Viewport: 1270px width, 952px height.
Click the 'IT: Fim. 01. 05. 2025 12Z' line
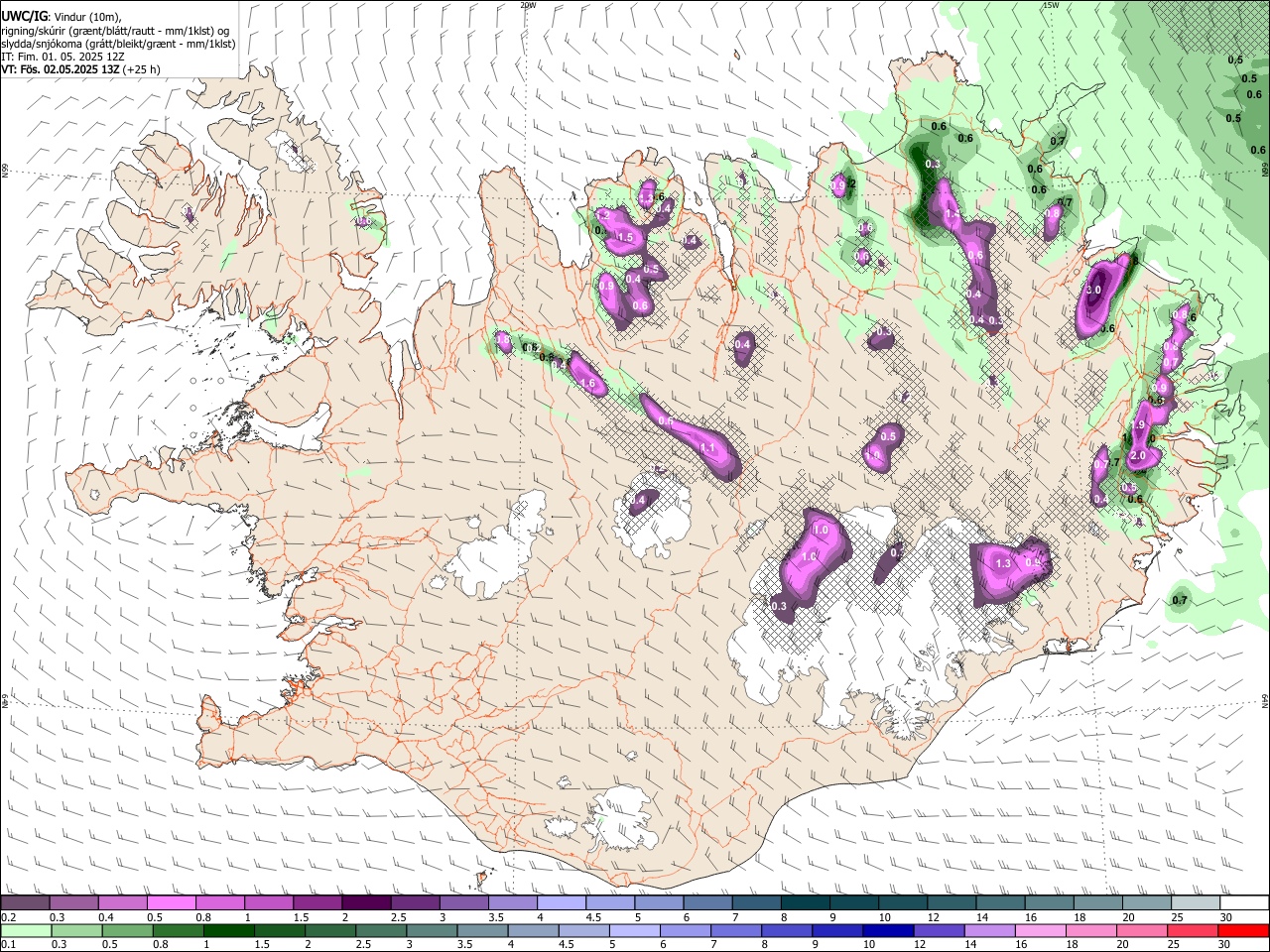(63, 57)
